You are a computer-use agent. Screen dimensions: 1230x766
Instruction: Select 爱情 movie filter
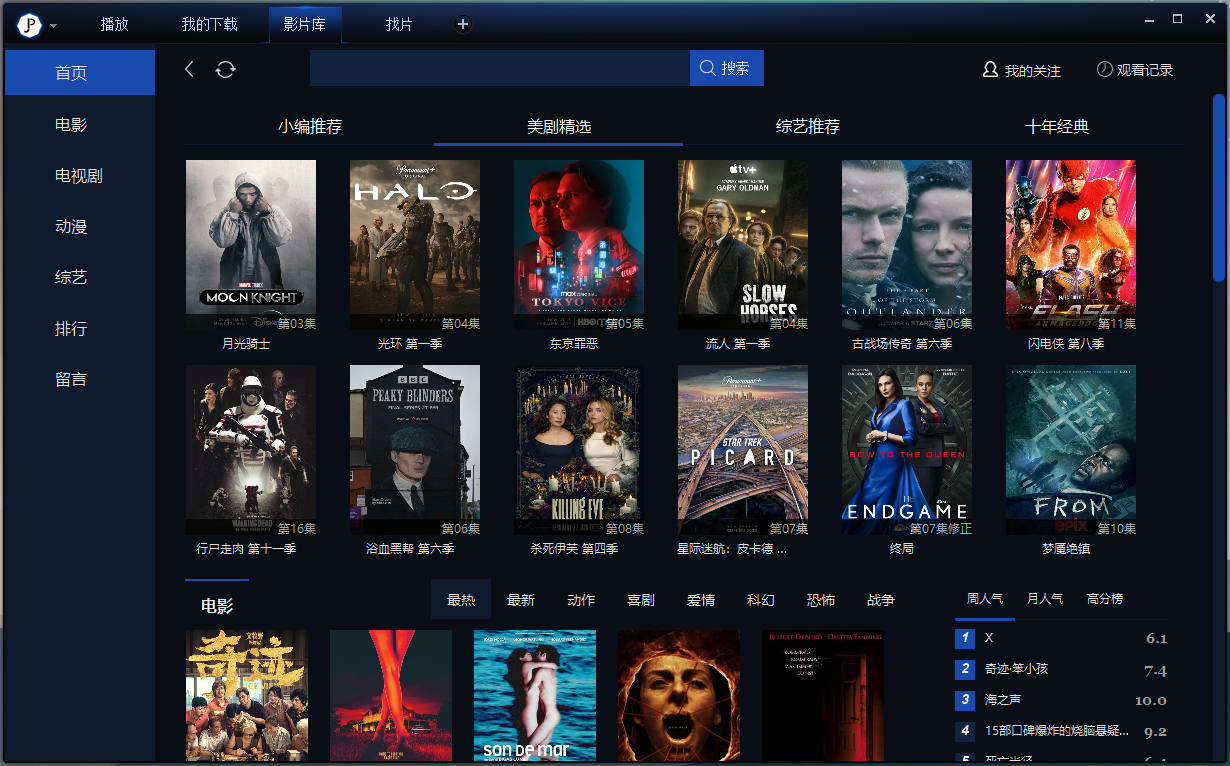click(701, 600)
